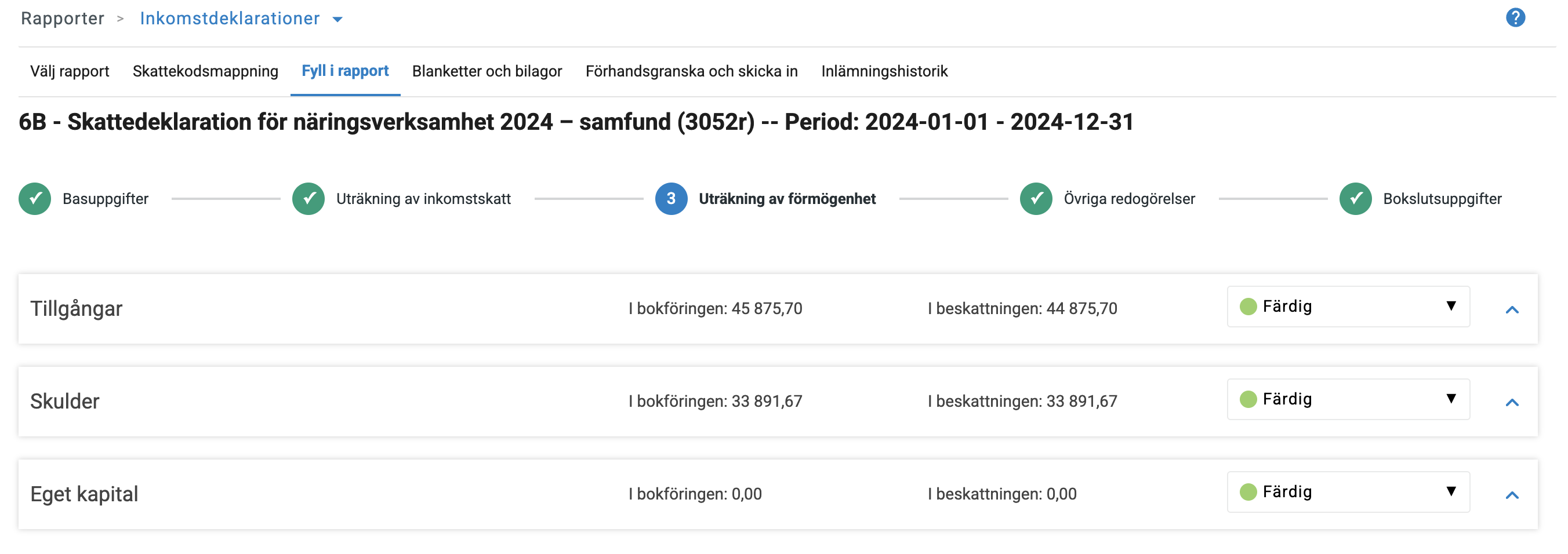Select the Uträkning av inkomstskatt checkmark icon

(308, 198)
